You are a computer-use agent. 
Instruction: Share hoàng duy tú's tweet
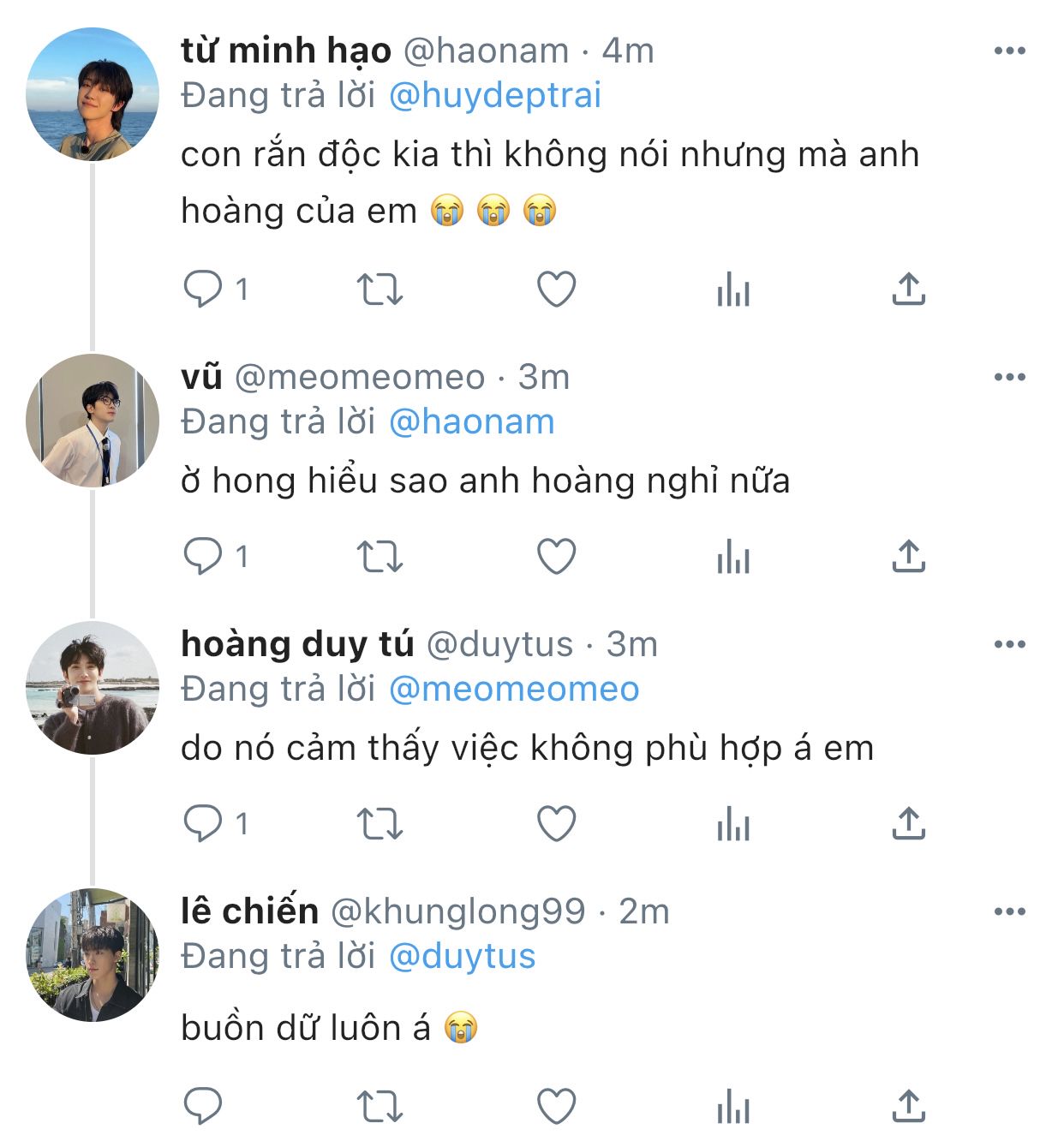908,824
